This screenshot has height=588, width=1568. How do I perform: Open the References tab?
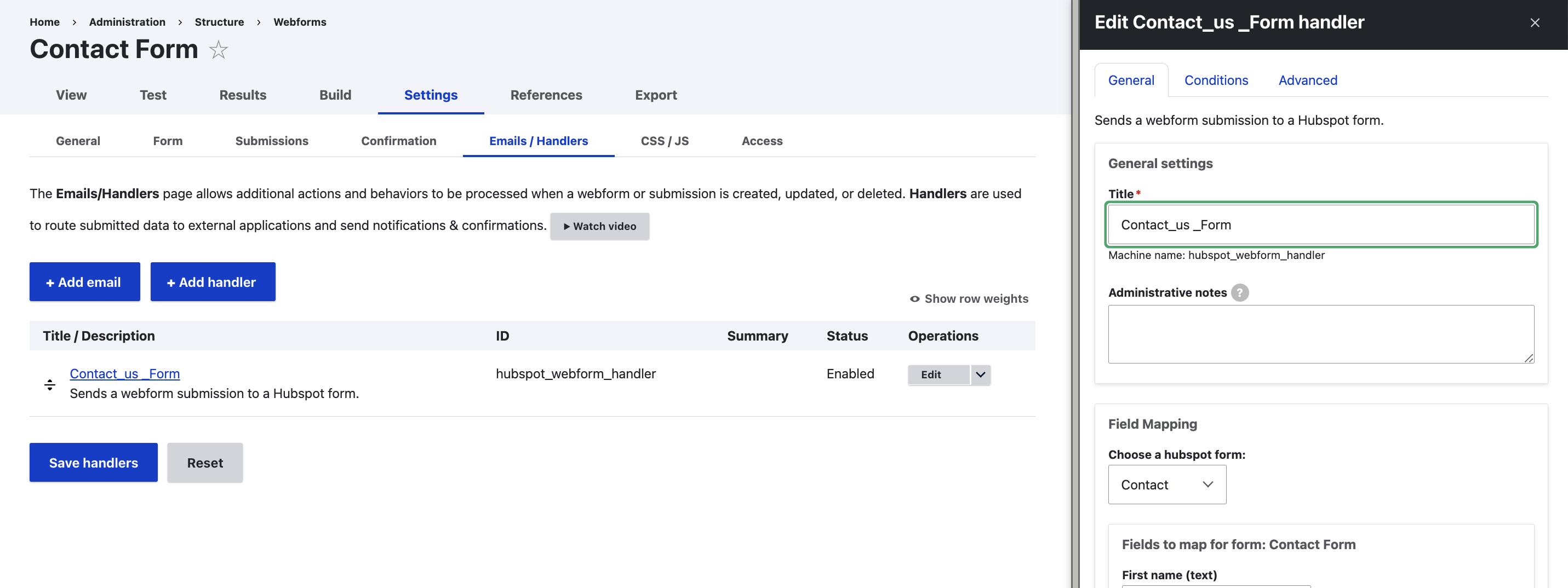(546, 95)
